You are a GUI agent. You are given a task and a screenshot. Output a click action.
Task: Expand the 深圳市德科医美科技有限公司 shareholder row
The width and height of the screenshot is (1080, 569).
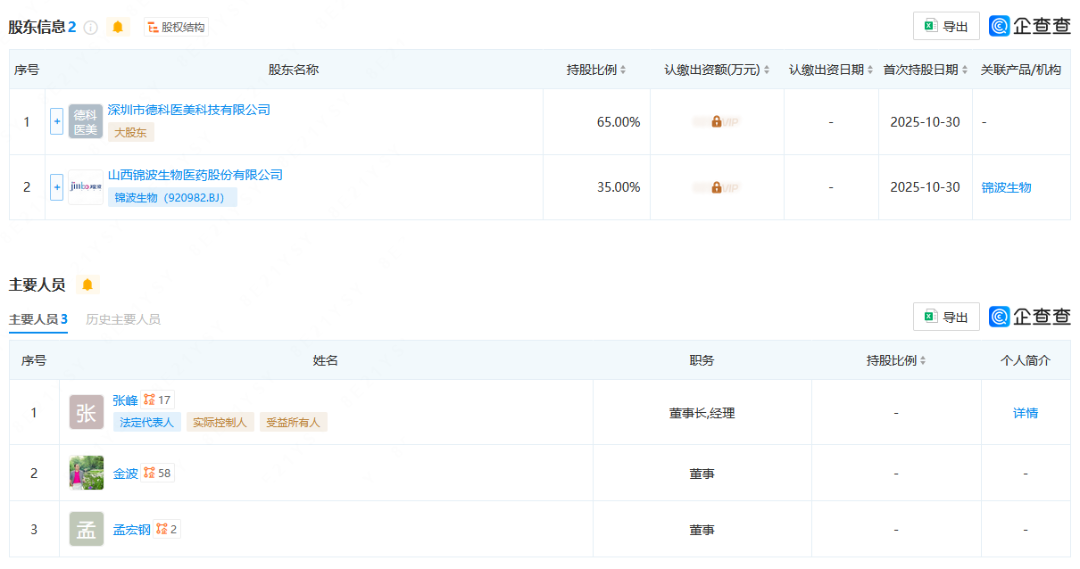(x=56, y=122)
